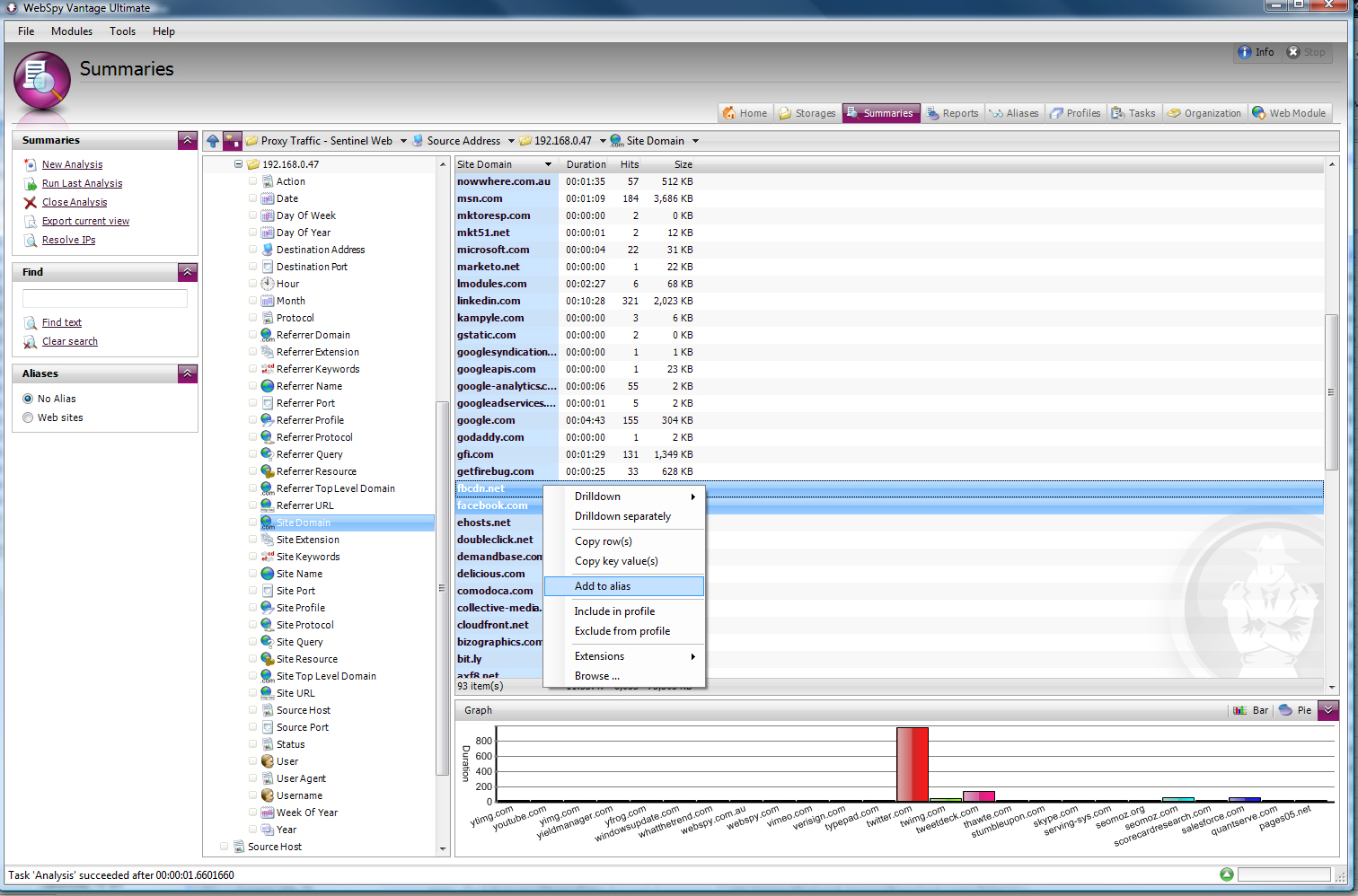Click the Referrer Keywords icon
The width and height of the screenshot is (1358, 896).
[x=268, y=369]
